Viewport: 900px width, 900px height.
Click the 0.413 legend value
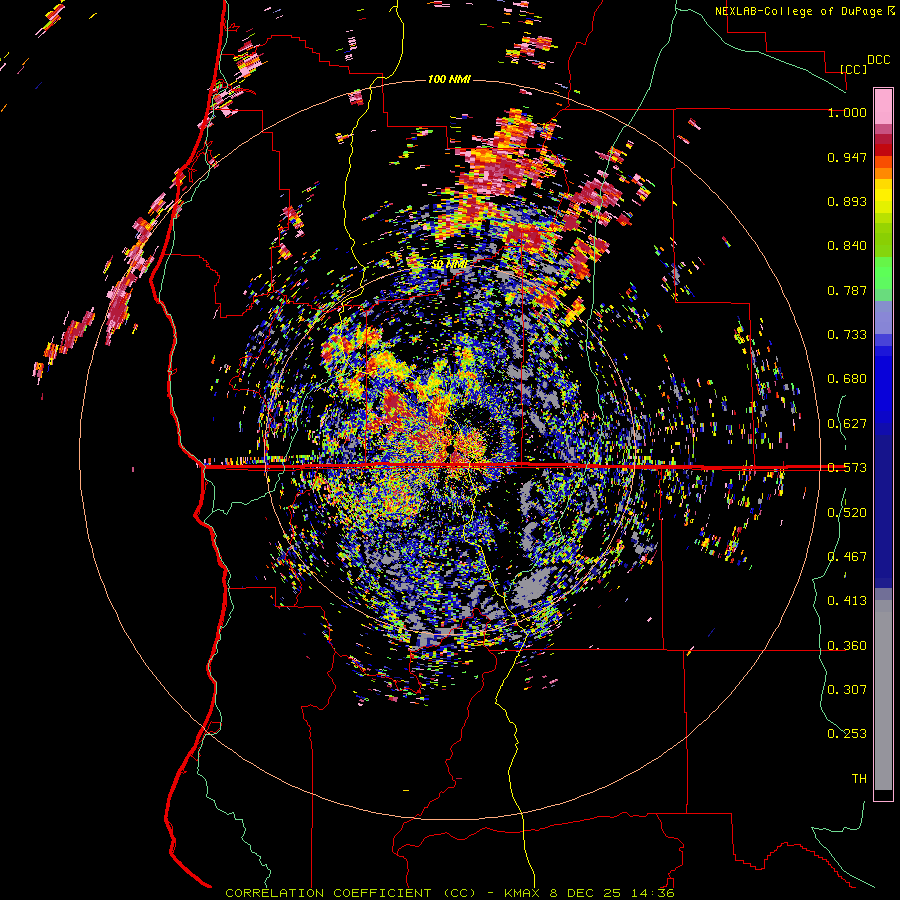click(x=847, y=601)
